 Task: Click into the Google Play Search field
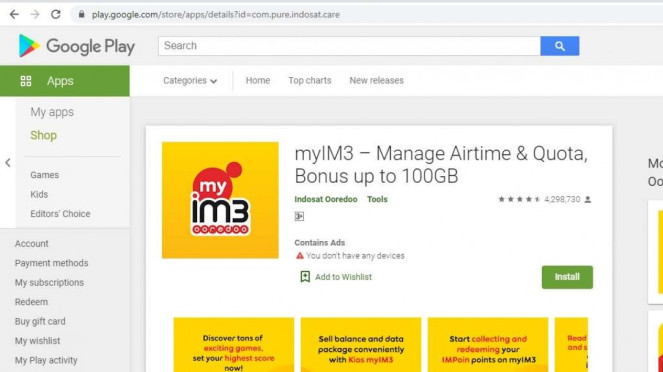349,46
